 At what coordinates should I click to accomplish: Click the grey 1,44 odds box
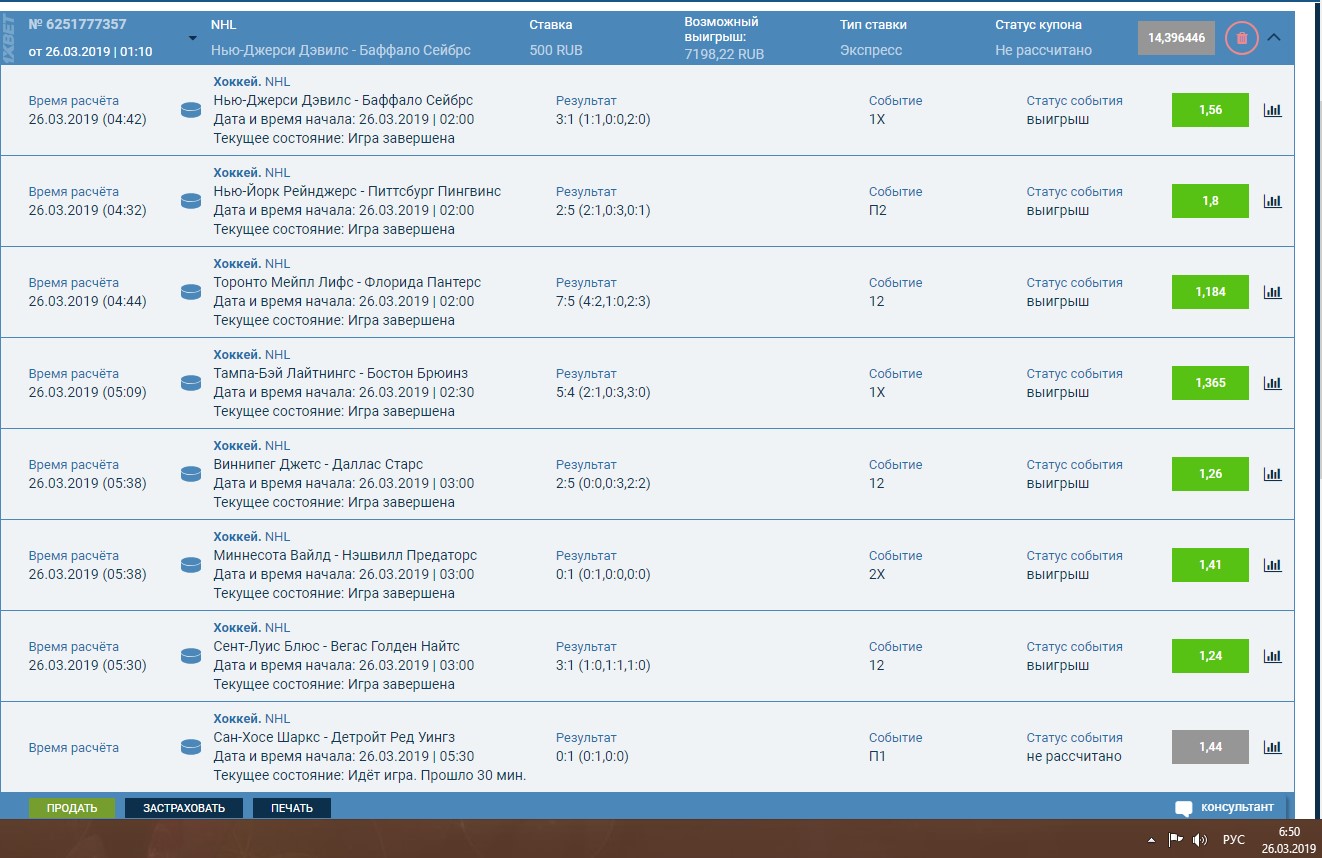click(1210, 747)
